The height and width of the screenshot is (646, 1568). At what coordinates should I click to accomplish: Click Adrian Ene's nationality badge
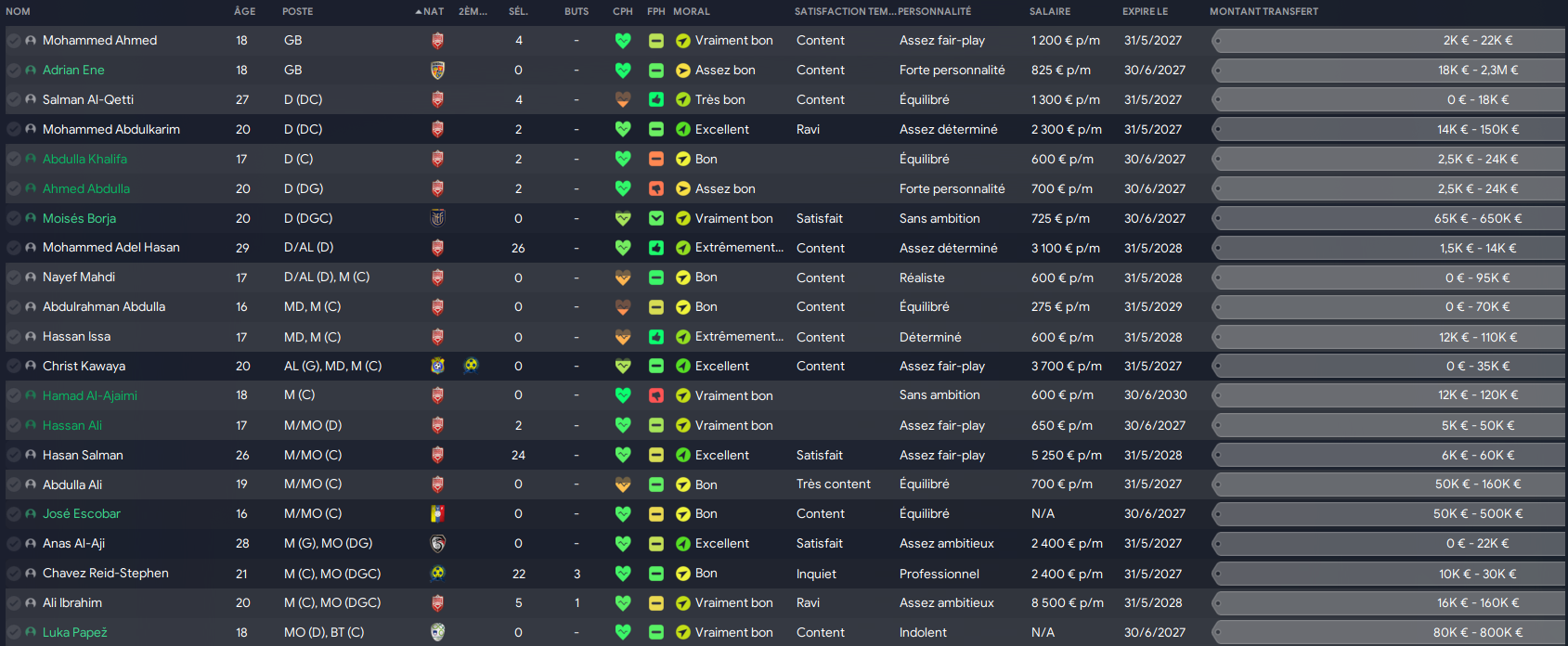tap(437, 70)
